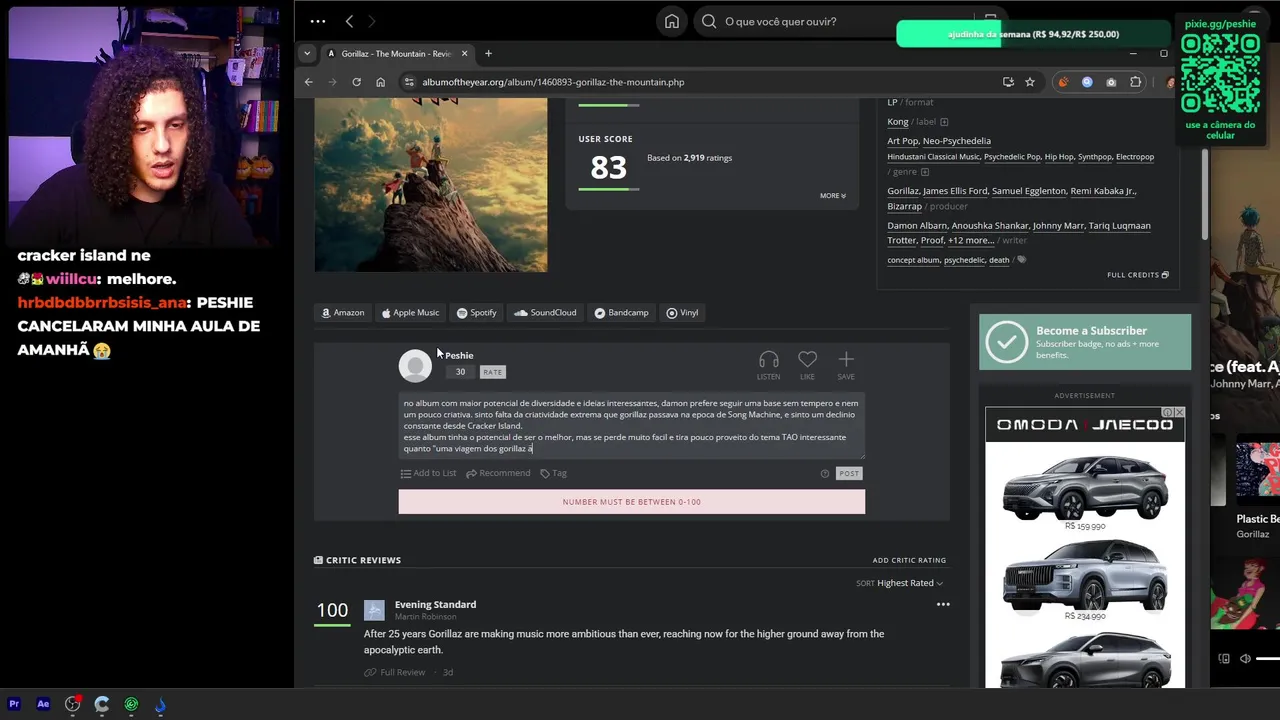Expand MORE under user score

[x=833, y=196]
